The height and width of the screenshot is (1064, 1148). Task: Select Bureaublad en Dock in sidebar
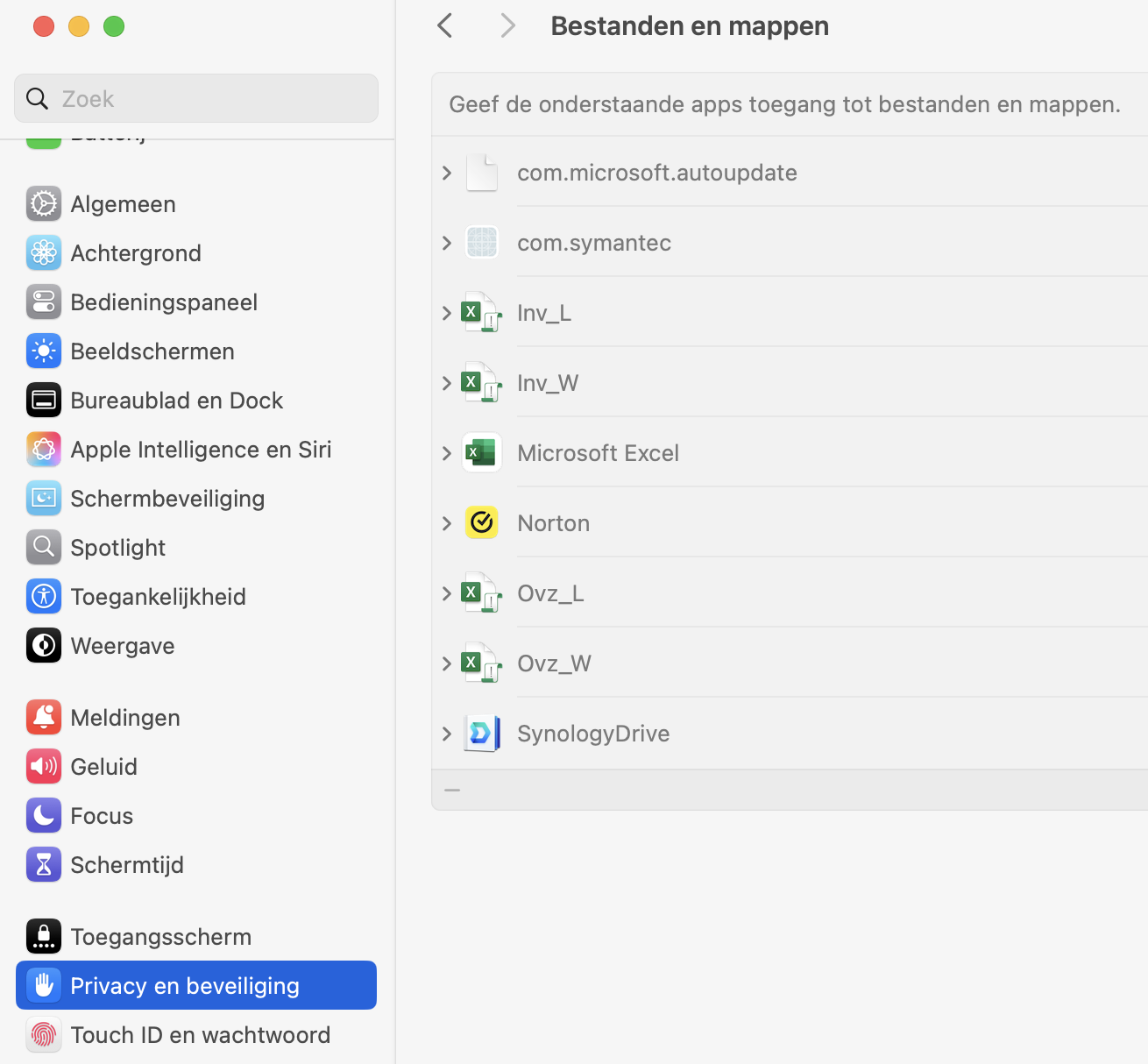[176, 401]
